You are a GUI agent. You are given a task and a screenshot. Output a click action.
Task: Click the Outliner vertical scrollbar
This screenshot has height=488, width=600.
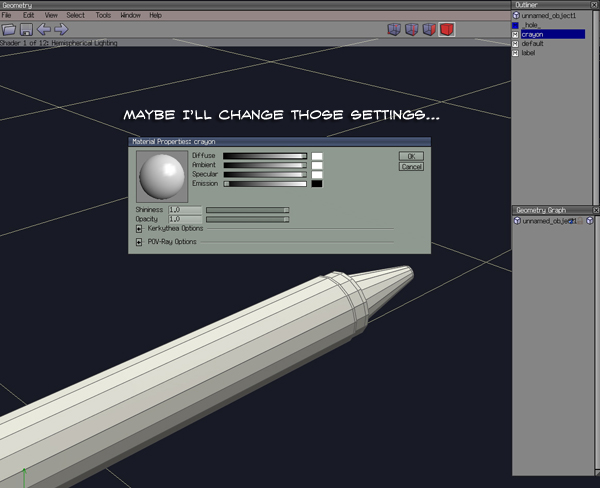click(x=597, y=107)
